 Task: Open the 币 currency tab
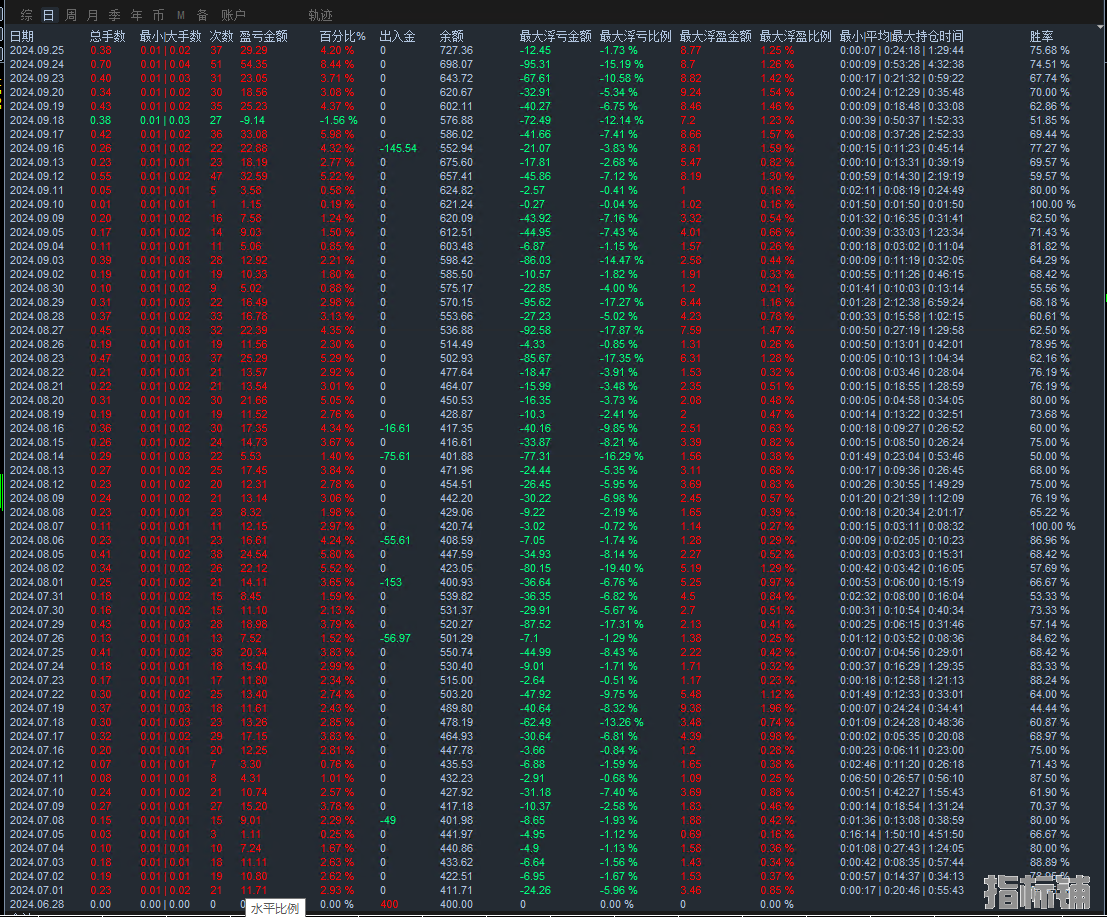pos(158,15)
